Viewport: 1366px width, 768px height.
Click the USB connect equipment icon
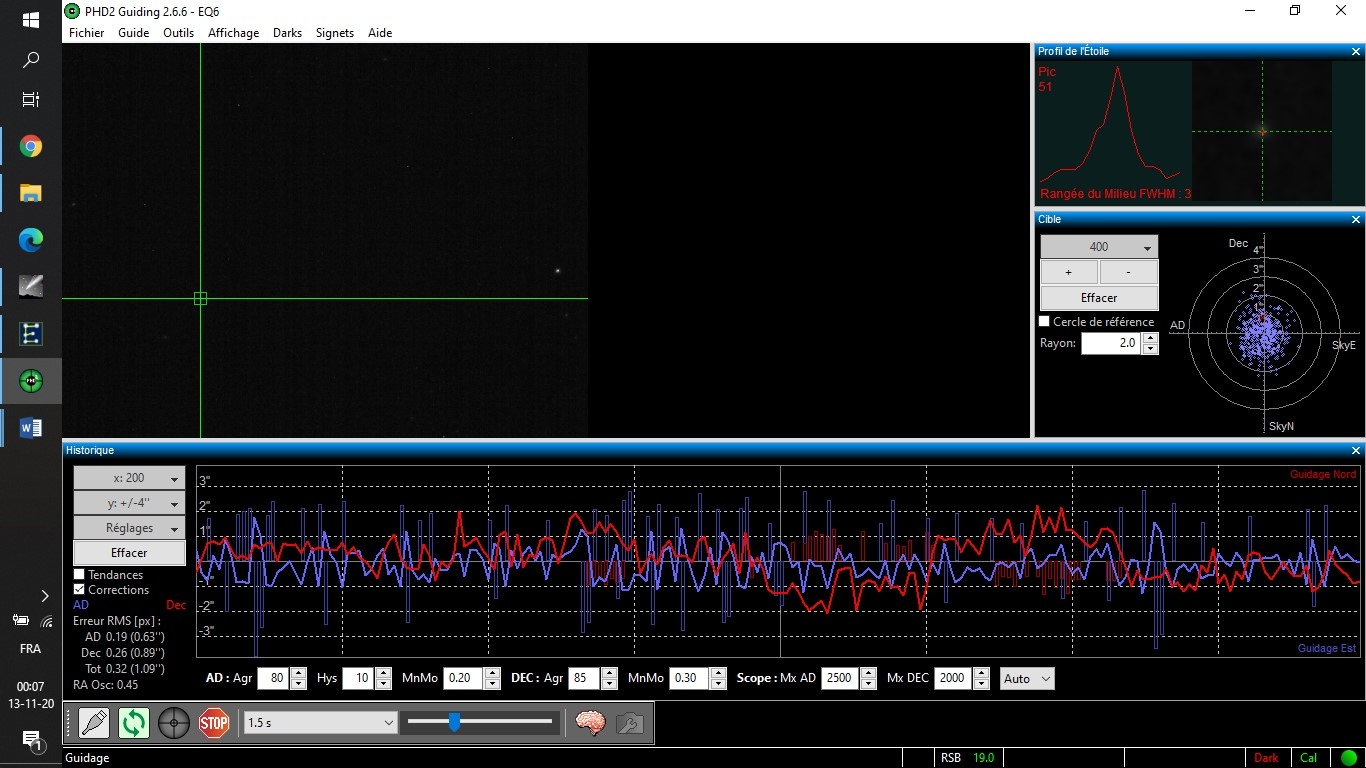coord(94,722)
